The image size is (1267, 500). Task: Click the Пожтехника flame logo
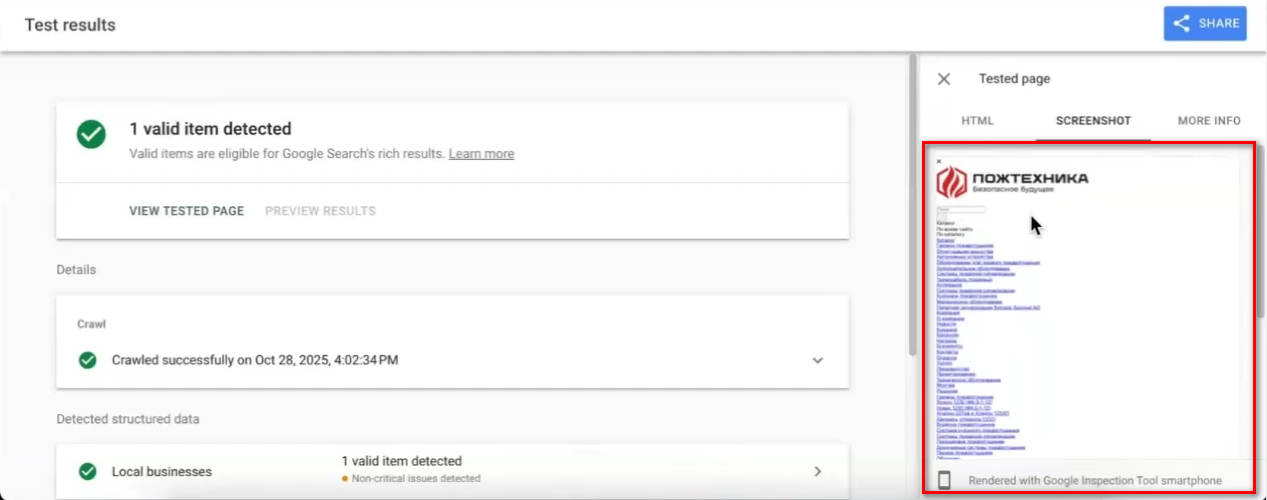tap(951, 182)
